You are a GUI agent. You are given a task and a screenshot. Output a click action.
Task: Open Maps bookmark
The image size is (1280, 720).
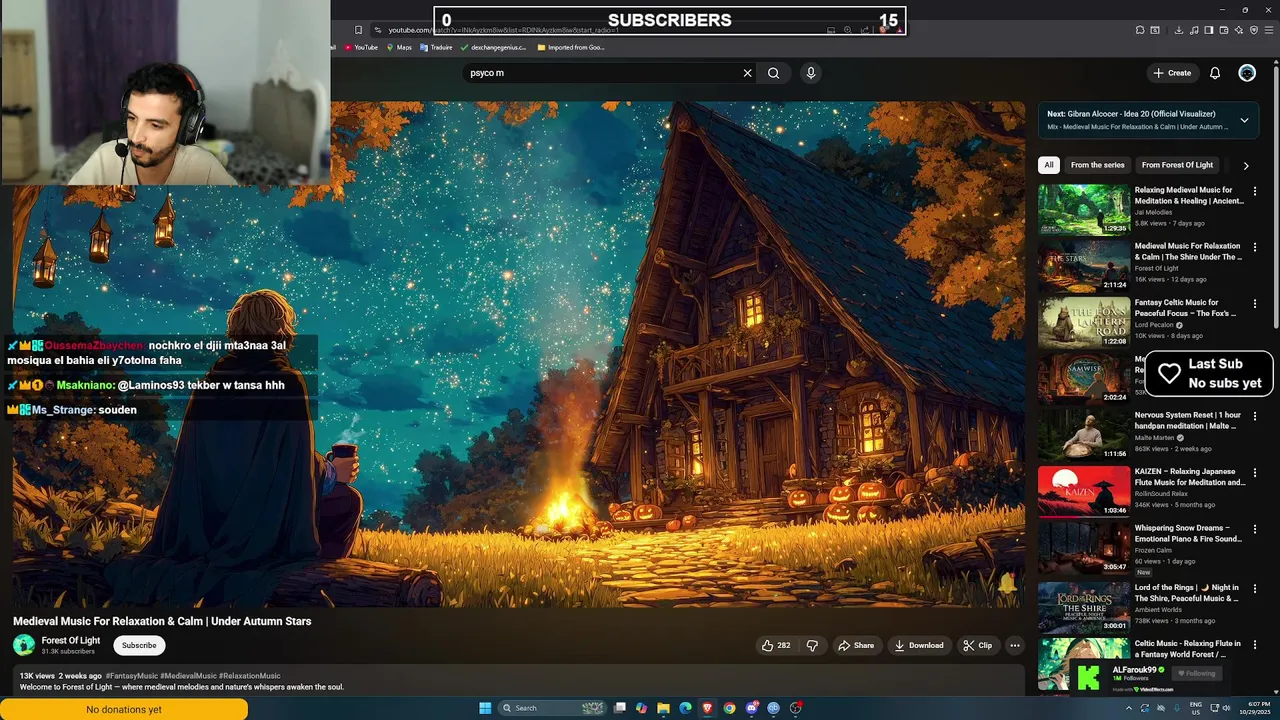point(398,47)
